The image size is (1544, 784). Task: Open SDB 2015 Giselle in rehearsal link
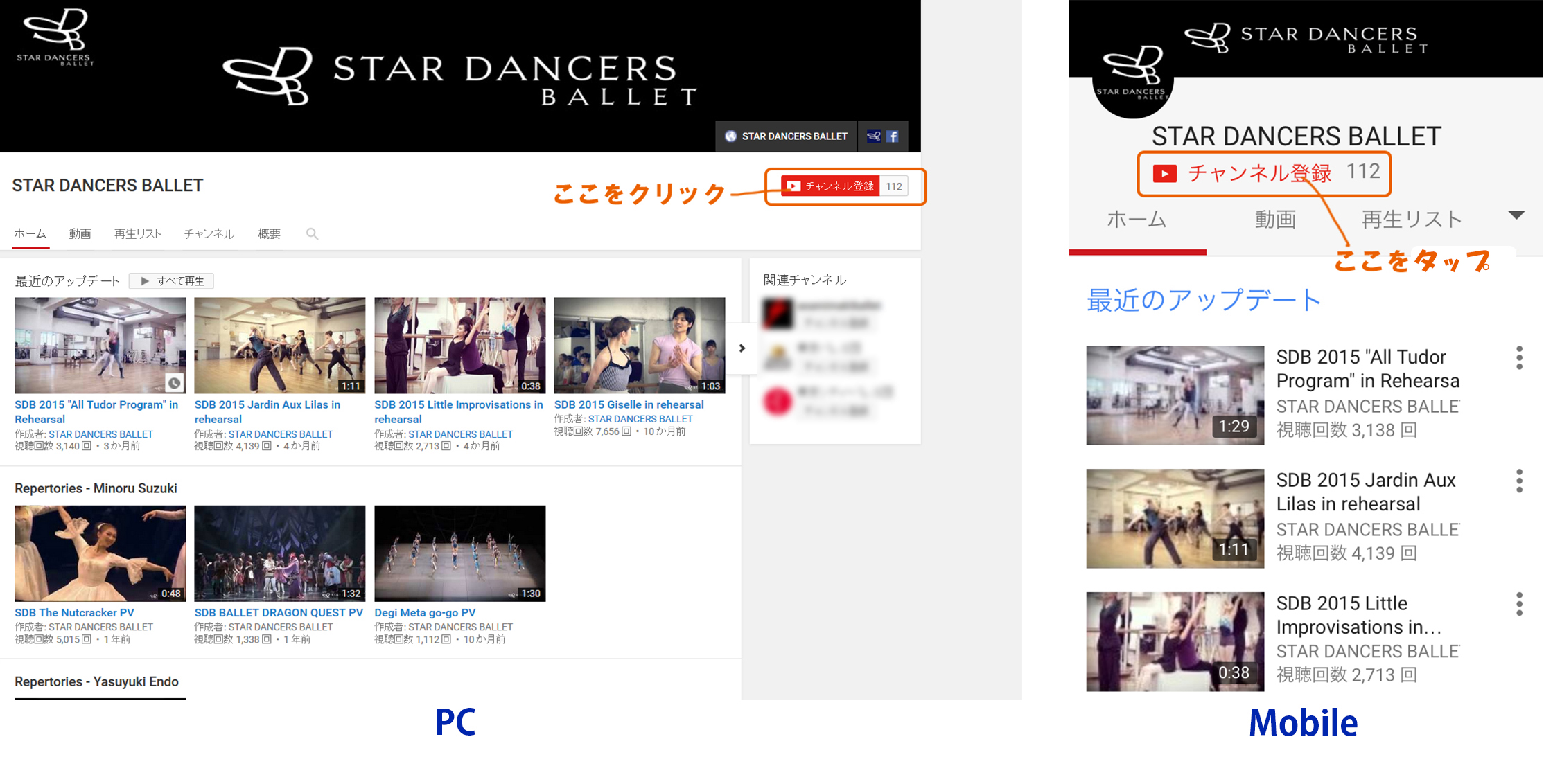click(629, 404)
